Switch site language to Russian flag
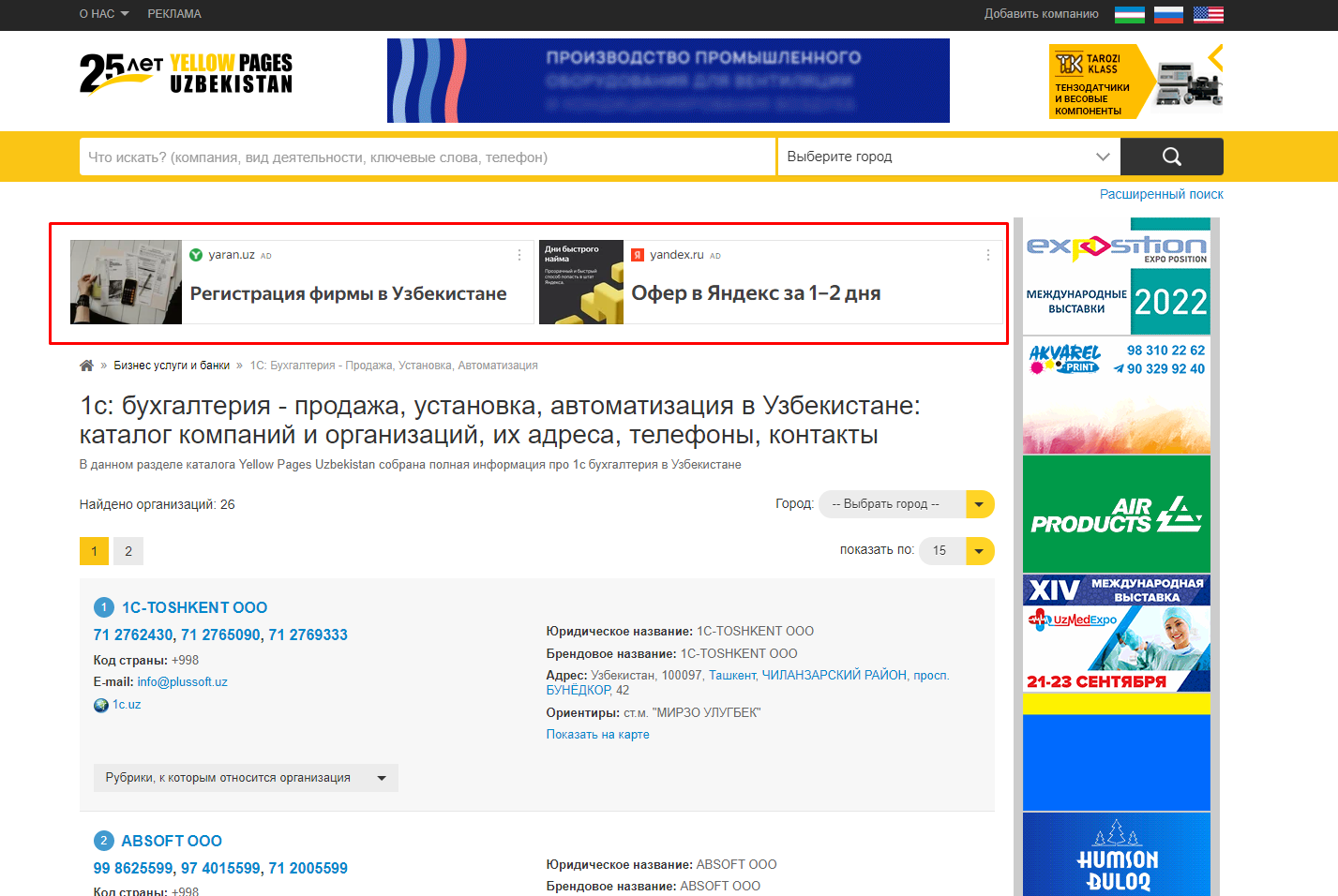Viewport: 1338px width, 896px height. pyautogui.click(x=1168, y=14)
